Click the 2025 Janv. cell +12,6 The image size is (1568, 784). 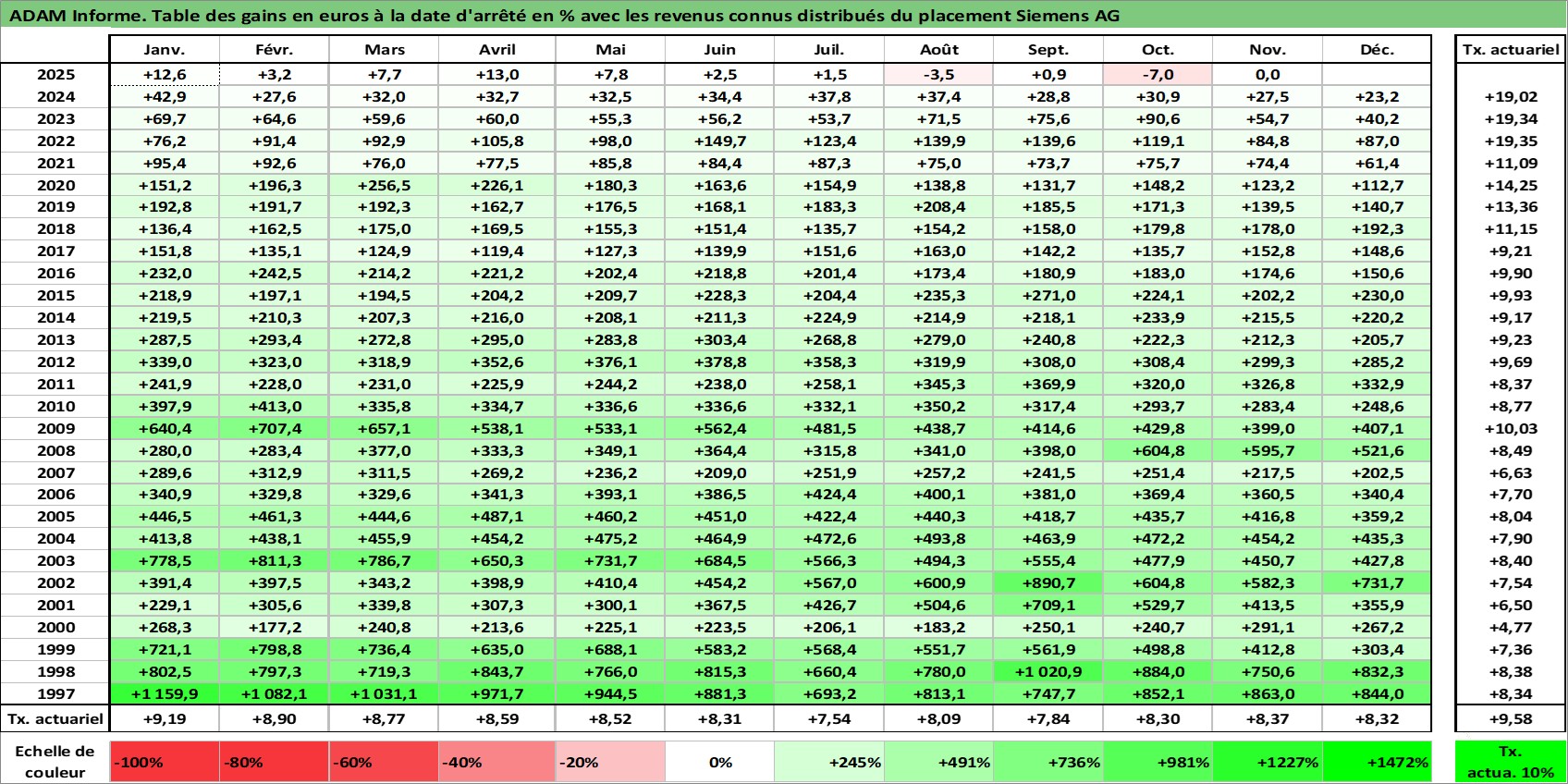tap(165, 75)
